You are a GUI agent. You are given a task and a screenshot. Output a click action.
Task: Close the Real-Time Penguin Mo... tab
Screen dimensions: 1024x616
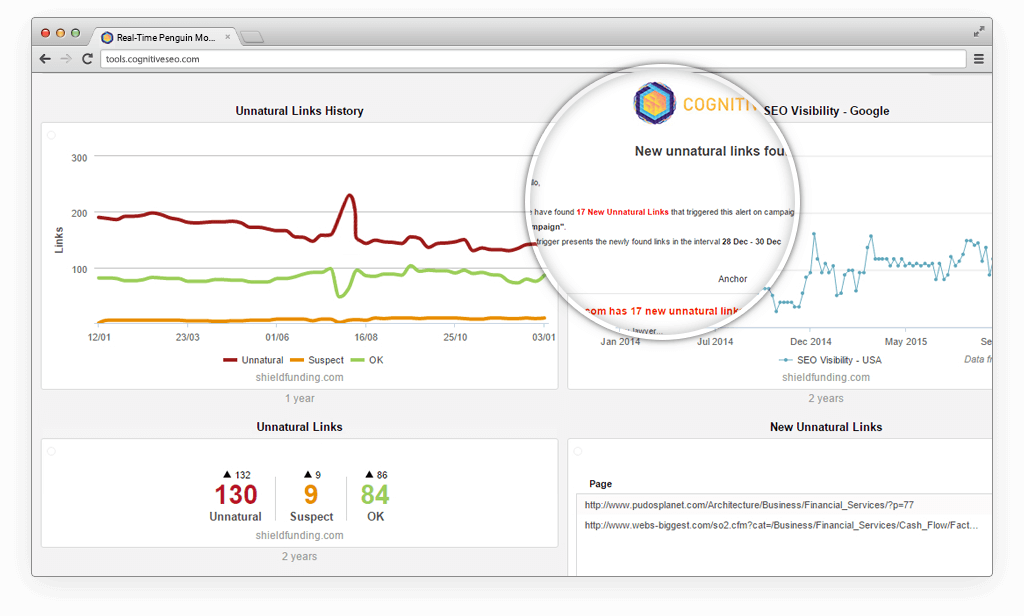point(227,37)
